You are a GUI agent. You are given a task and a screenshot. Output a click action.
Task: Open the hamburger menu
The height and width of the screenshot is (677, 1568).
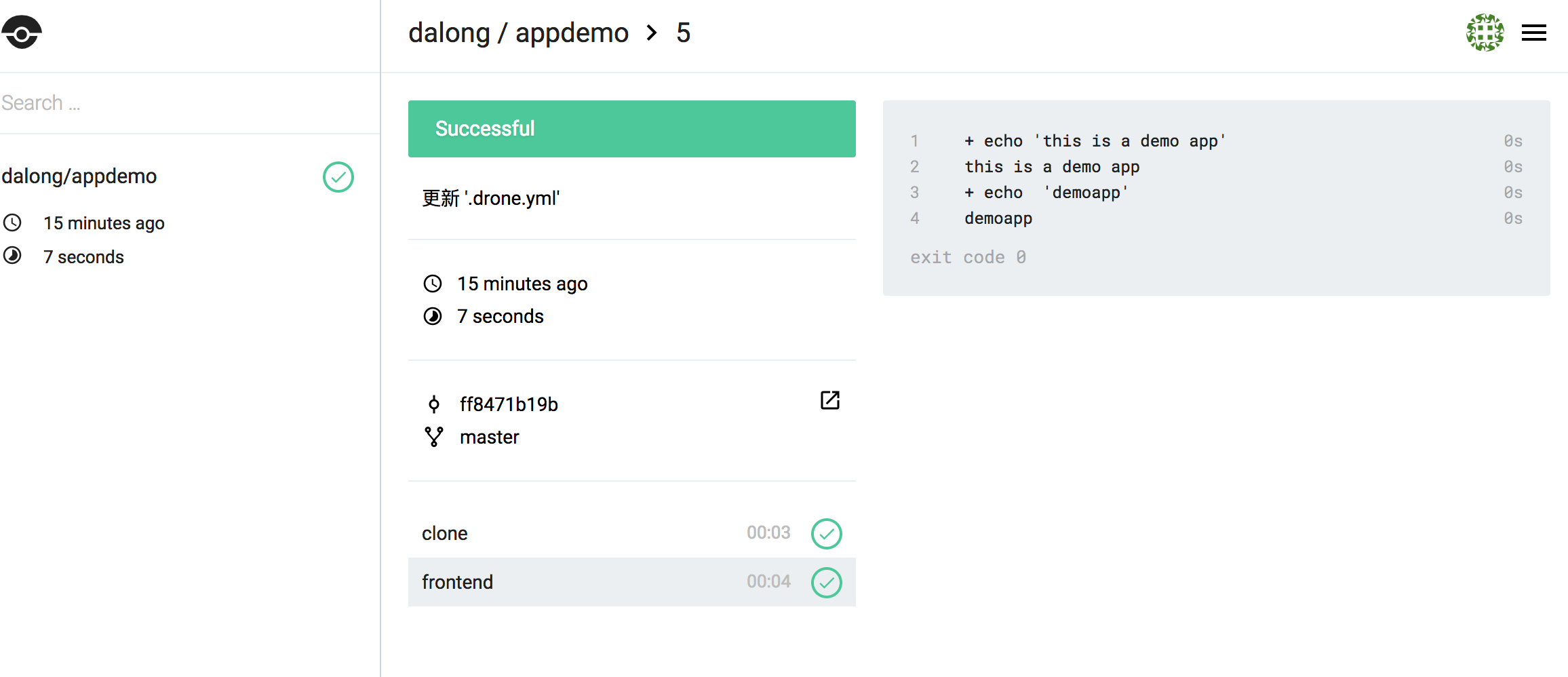pyautogui.click(x=1533, y=33)
